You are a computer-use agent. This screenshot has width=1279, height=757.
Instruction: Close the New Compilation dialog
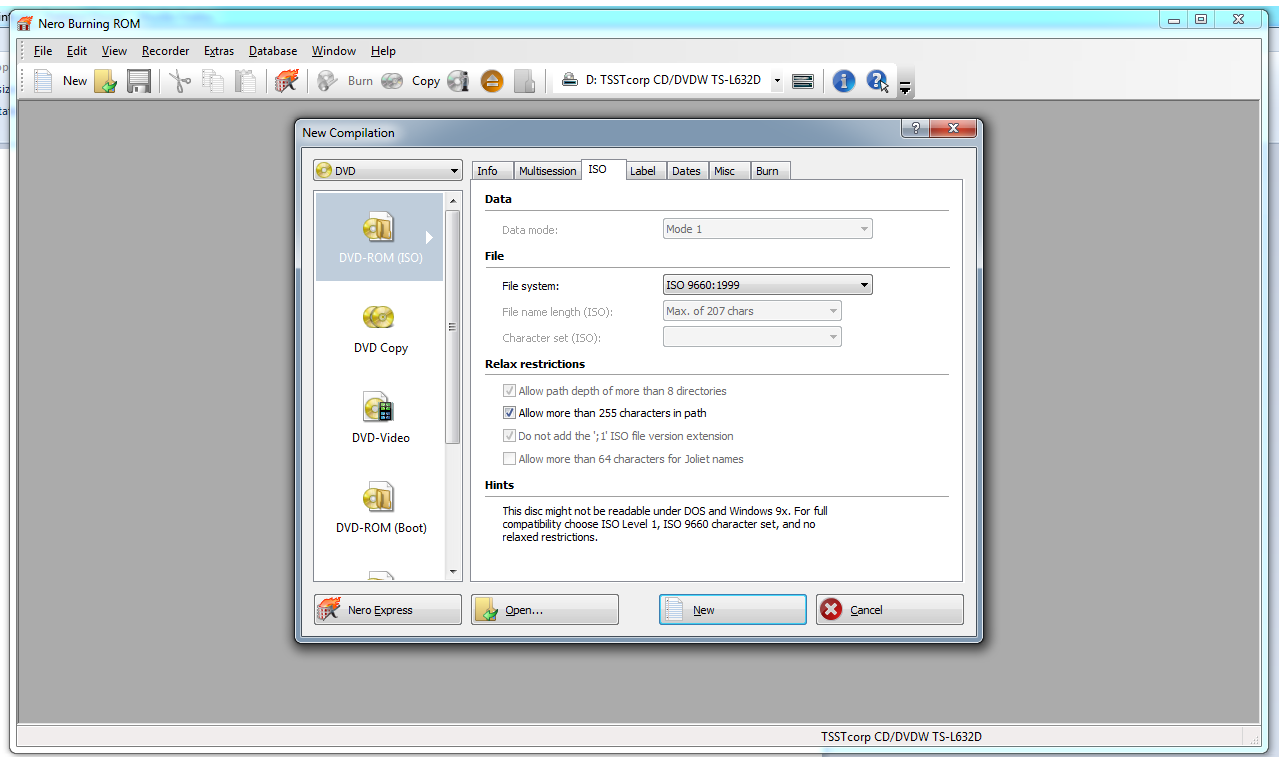tap(953, 128)
